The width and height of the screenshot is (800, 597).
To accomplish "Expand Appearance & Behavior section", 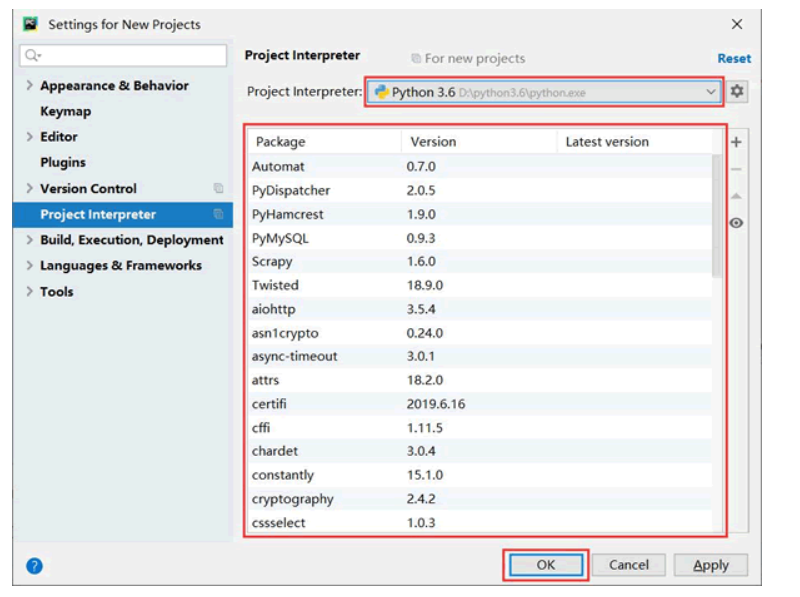I will [29, 85].
